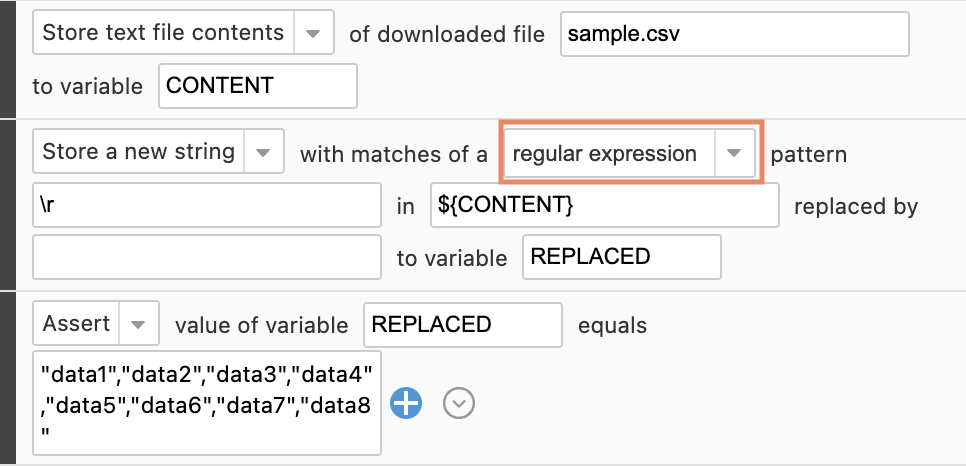Click the arrow beside 'Store a new string'
Screen dimensions: 966x466
pos(264,152)
